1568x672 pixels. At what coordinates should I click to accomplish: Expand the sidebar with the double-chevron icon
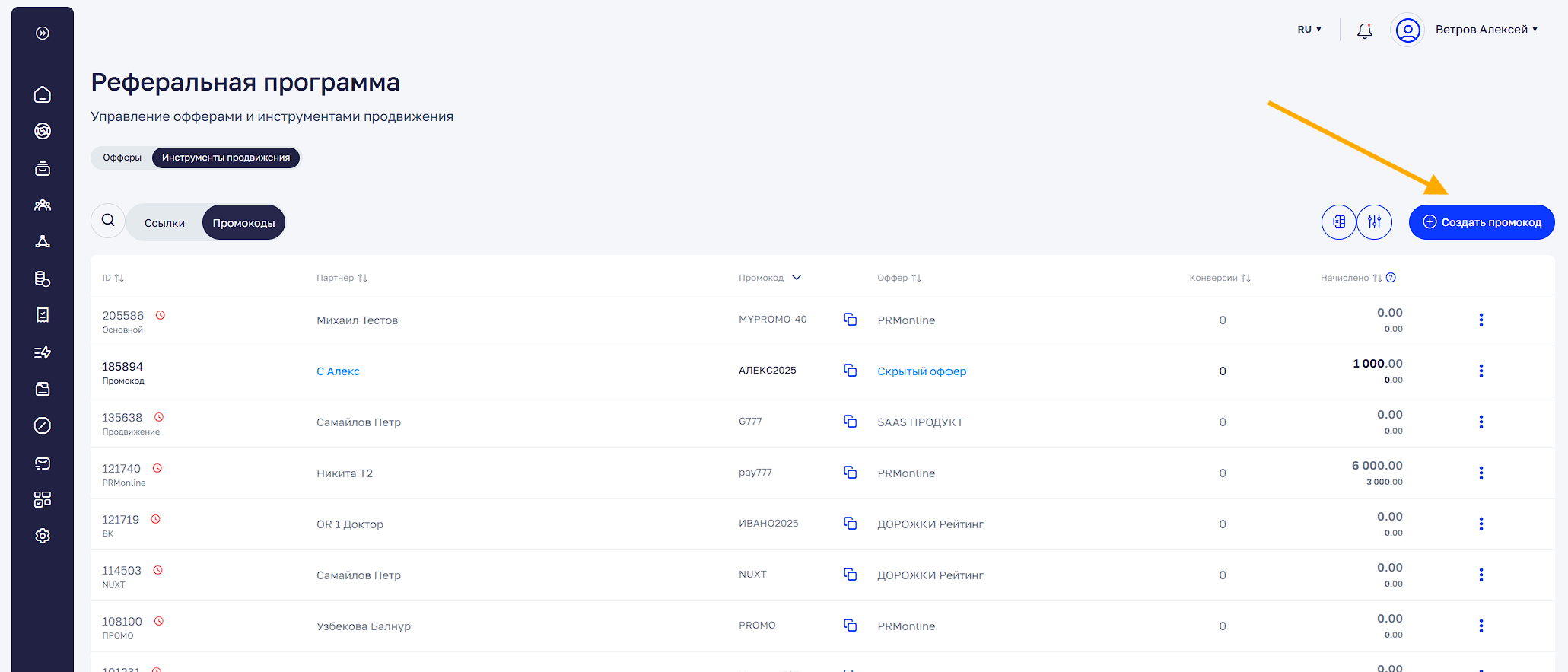[x=43, y=33]
